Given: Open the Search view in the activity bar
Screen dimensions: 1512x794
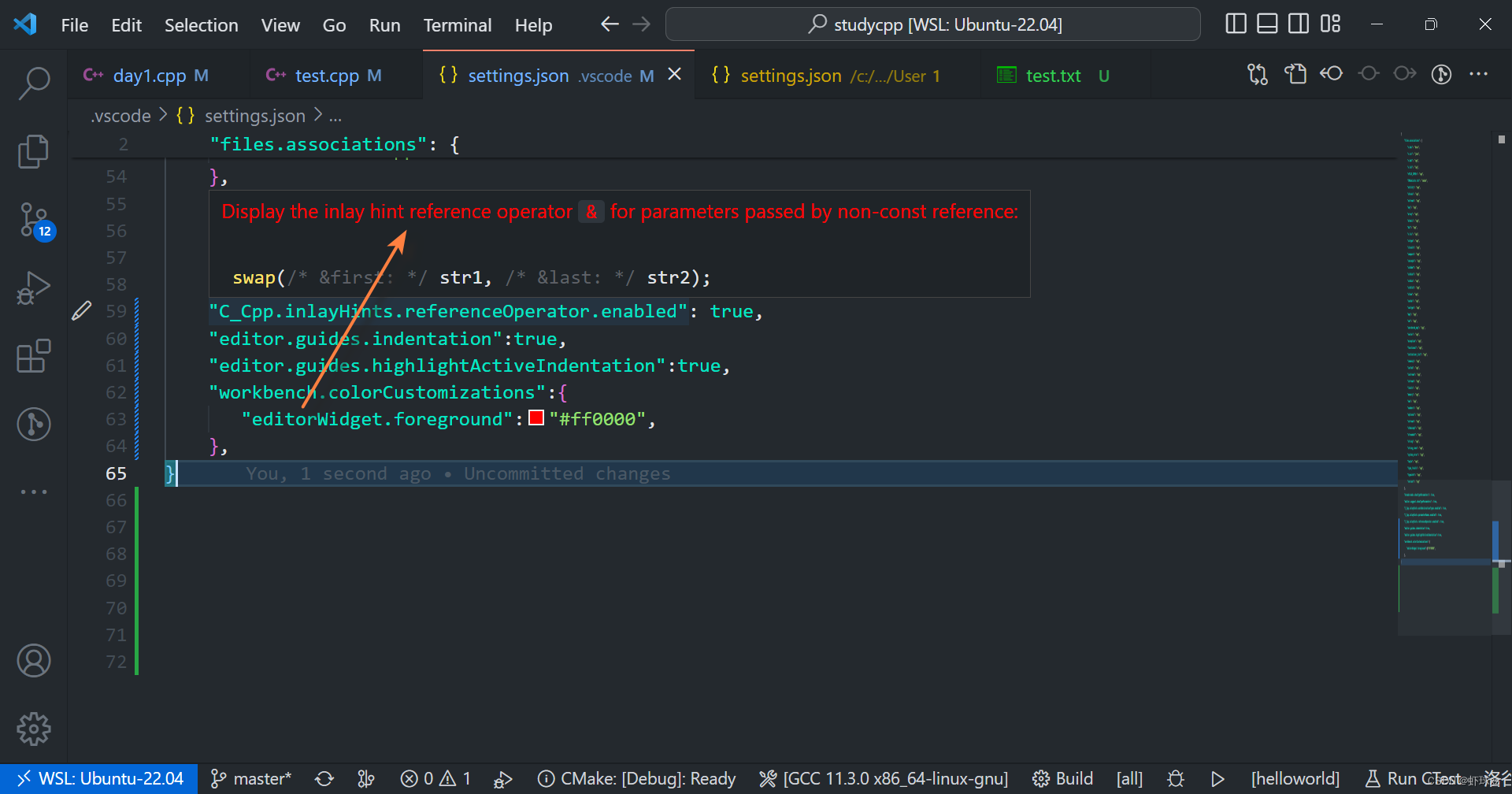Looking at the screenshot, I should pyautogui.click(x=34, y=83).
